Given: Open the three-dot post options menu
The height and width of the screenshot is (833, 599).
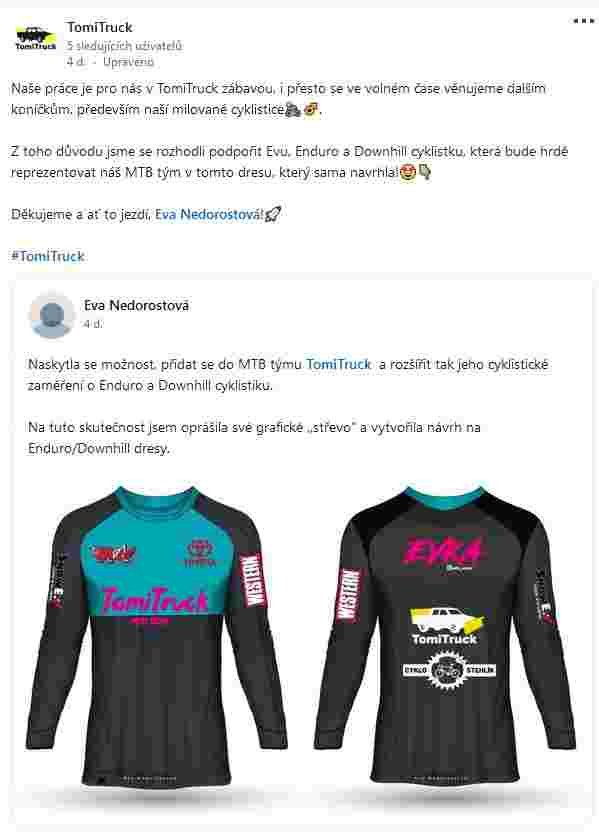Looking at the screenshot, I should pos(583,21).
